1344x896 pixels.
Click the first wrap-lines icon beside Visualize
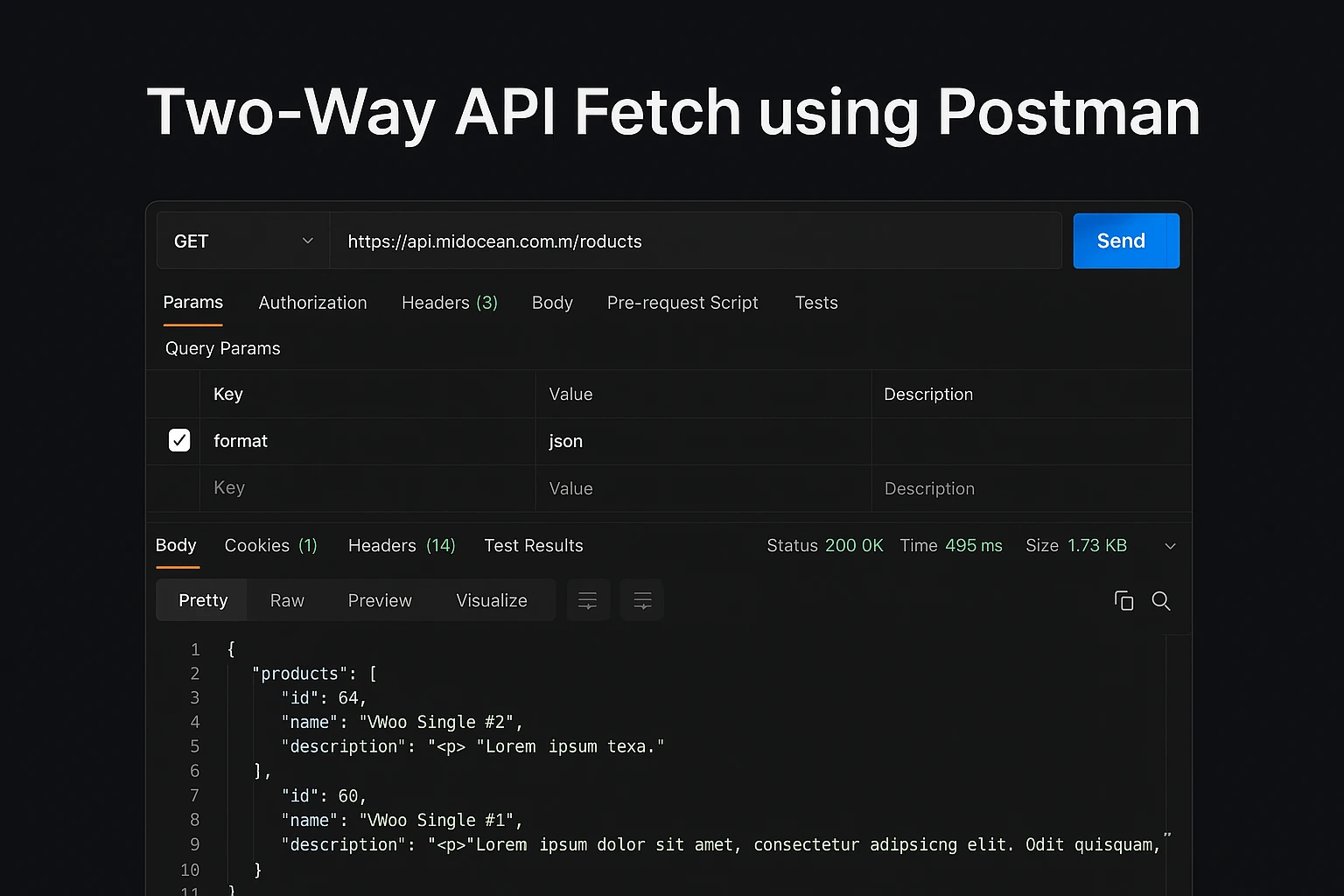coord(588,601)
